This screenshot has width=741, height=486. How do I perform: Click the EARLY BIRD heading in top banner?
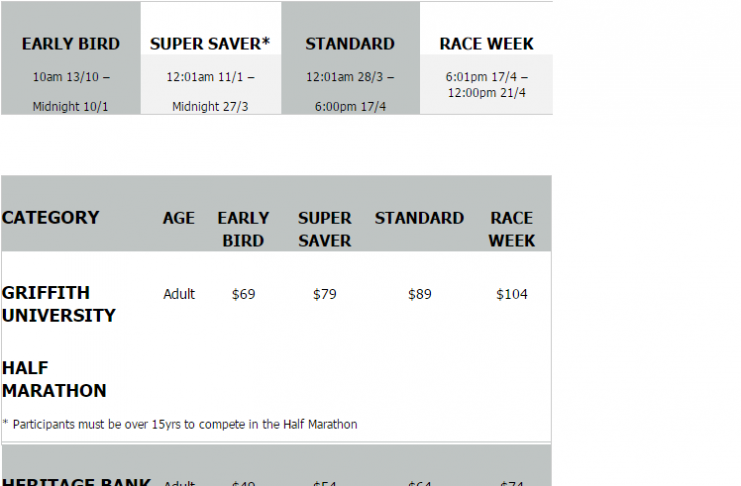70,44
